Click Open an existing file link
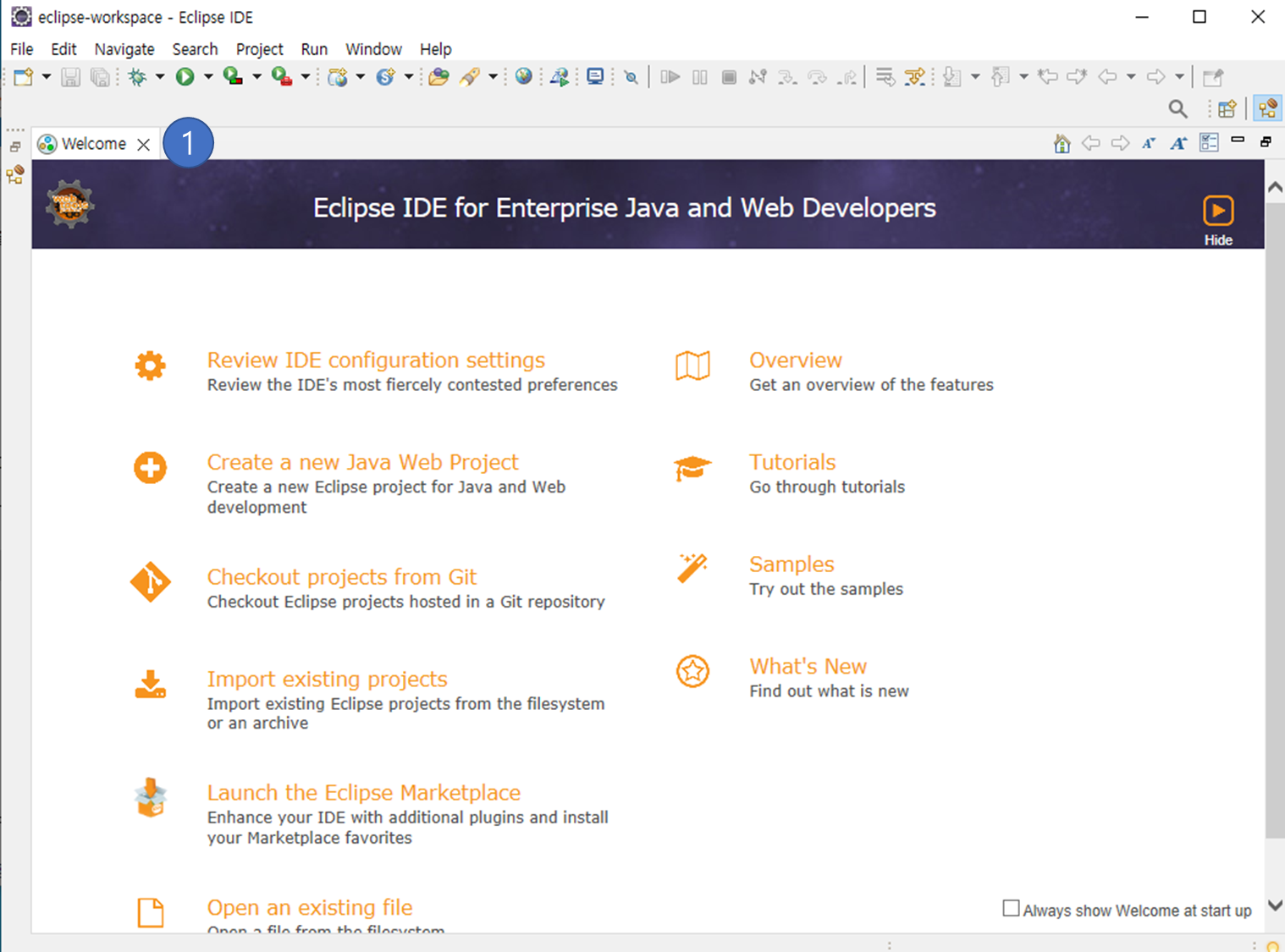The height and width of the screenshot is (952, 1285). [310, 907]
